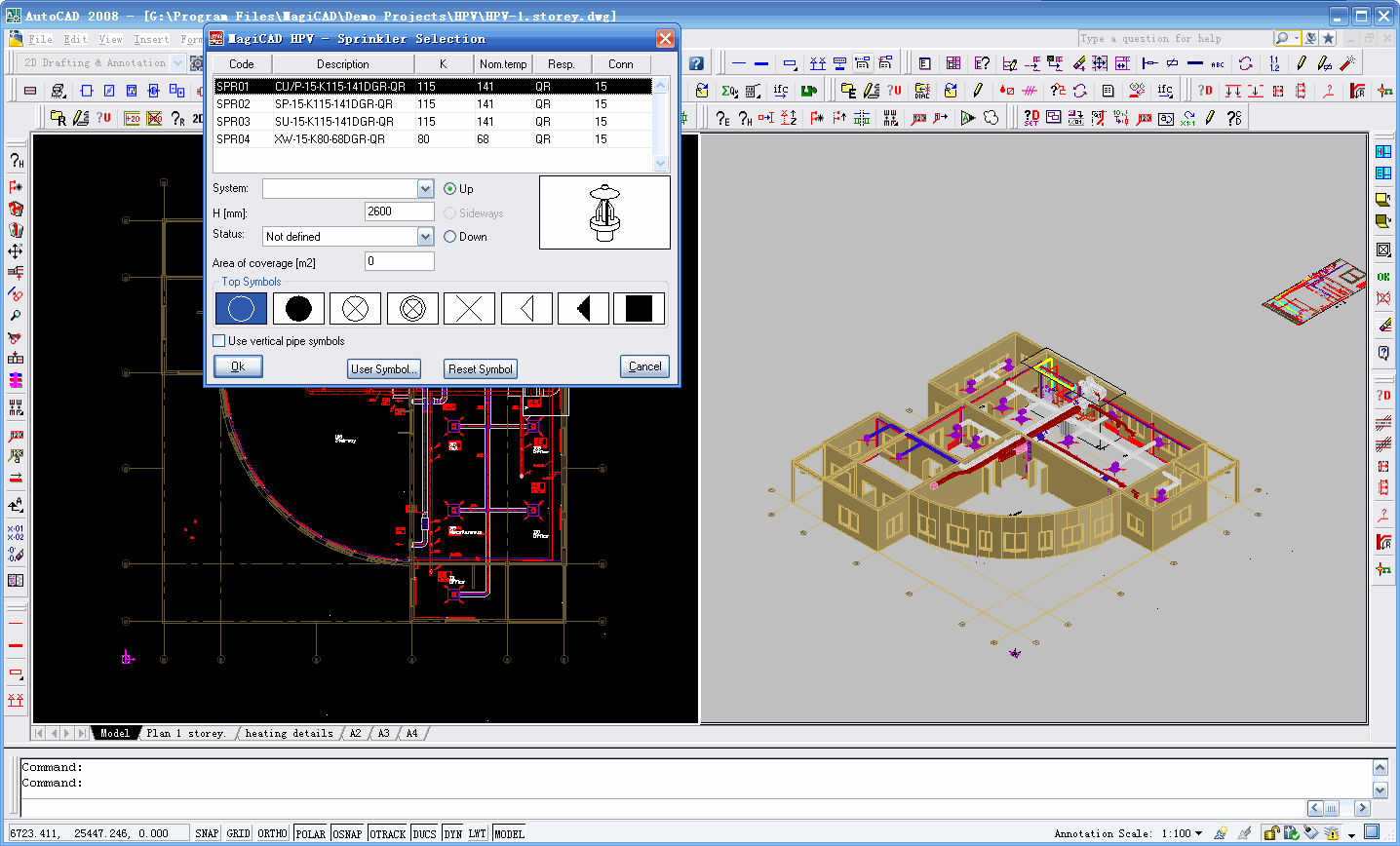Toggle GRID mode in status bar

coord(239,833)
